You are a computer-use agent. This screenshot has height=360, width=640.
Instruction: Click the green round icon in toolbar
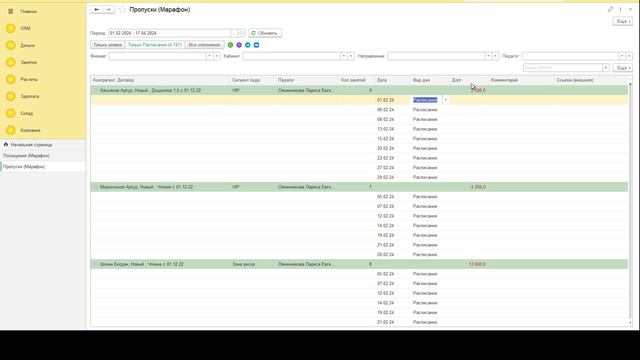coord(230,45)
